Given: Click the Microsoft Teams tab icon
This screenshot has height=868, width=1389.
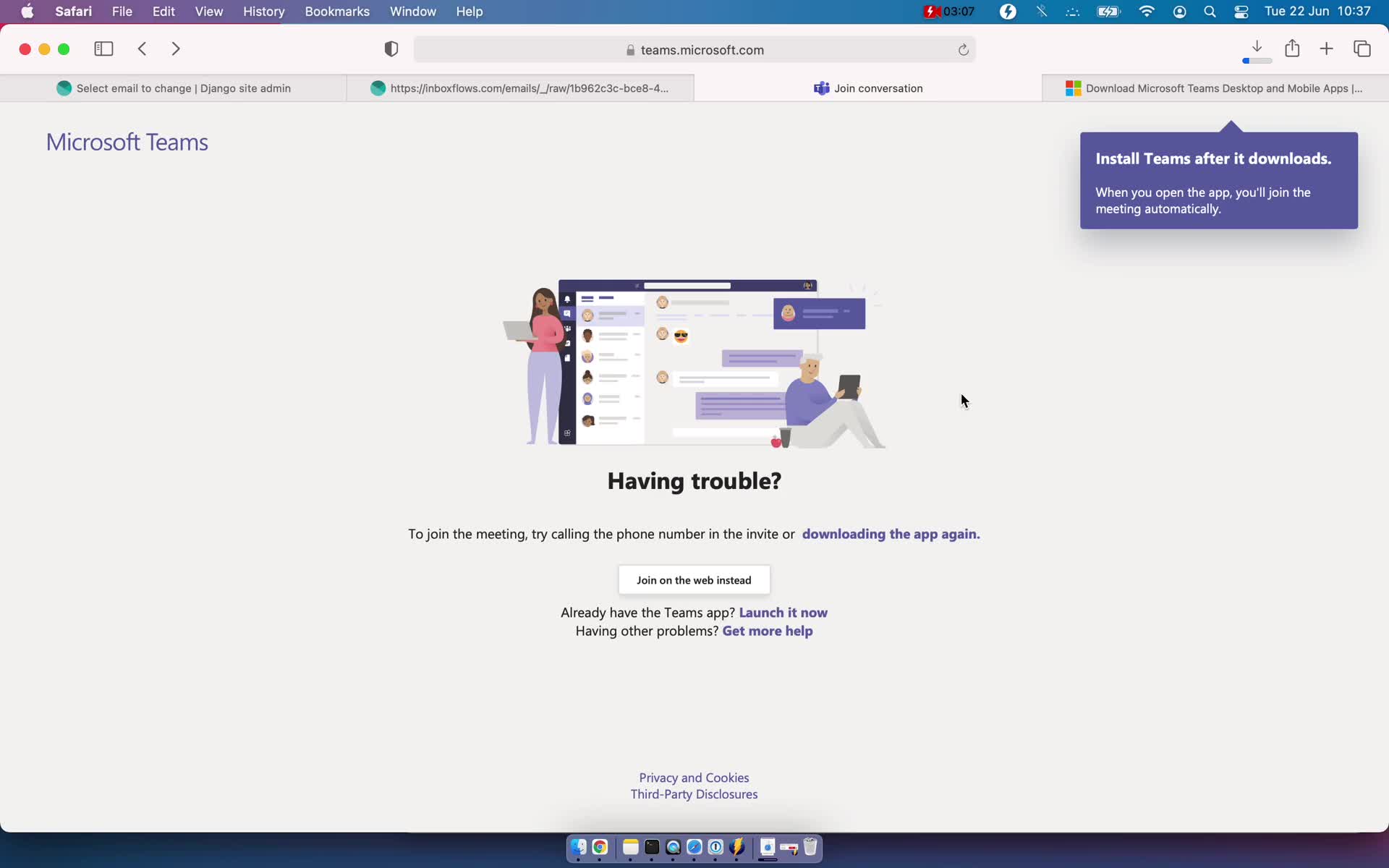Looking at the screenshot, I should click(x=821, y=88).
